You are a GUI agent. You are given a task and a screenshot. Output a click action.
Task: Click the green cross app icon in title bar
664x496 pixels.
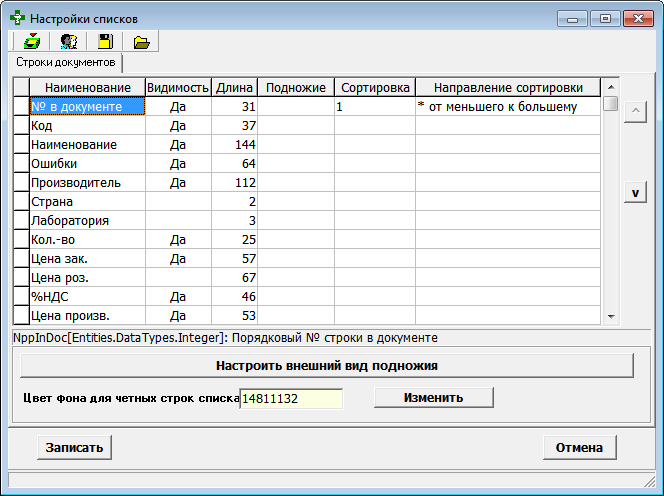[x=17, y=18]
